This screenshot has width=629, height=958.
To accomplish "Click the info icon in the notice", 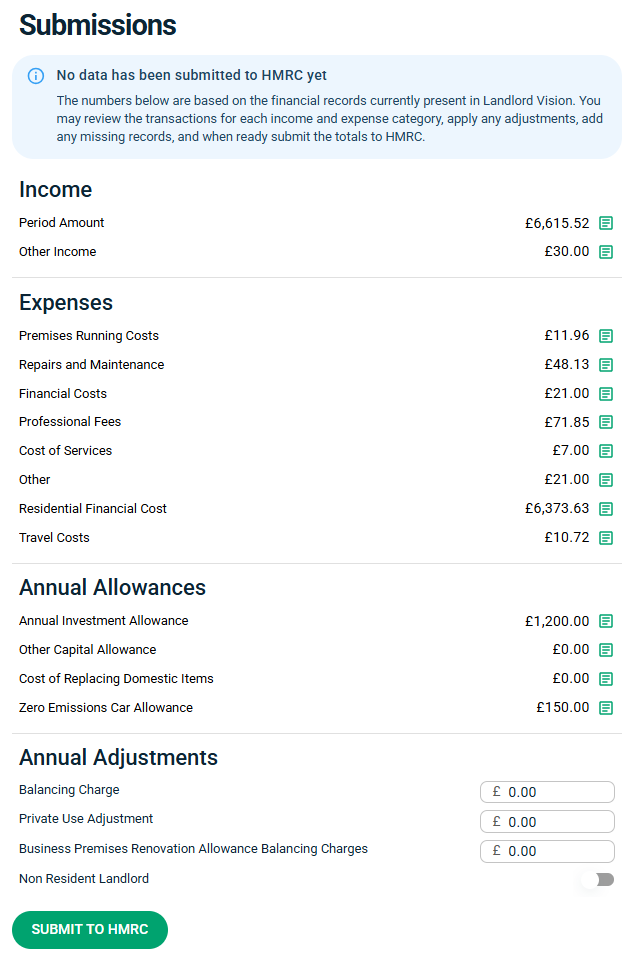I will coord(36,76).
